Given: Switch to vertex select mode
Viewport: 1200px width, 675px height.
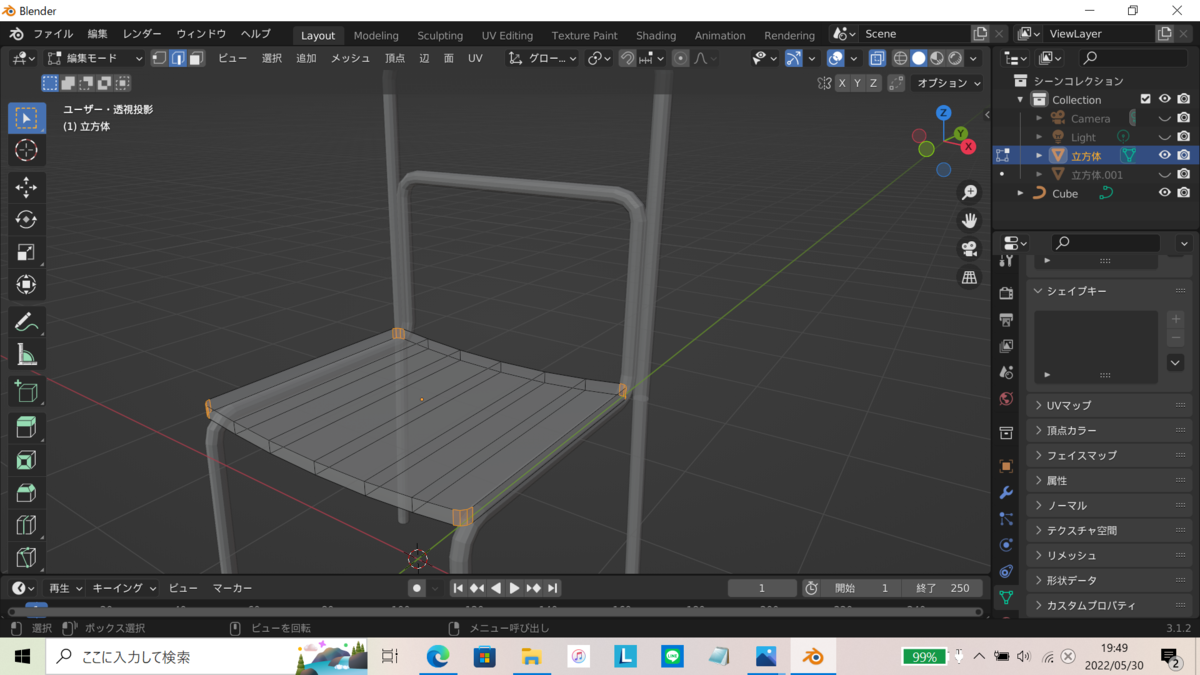Looking at the screenshot, I should (159, 58).
